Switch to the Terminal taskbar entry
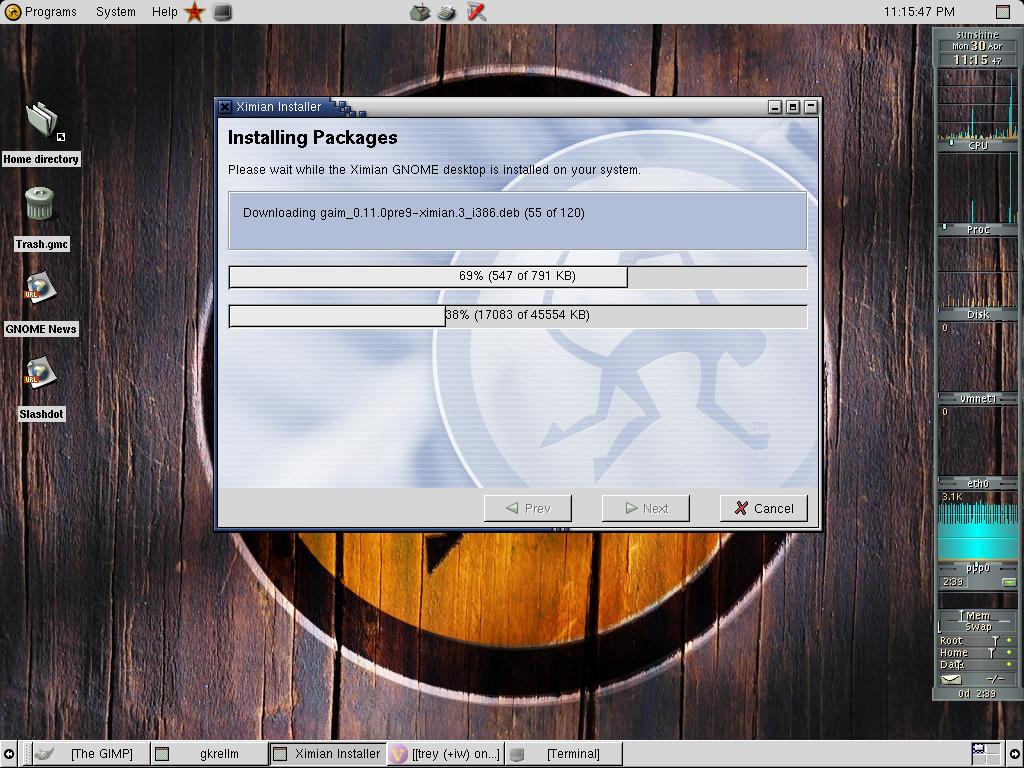This screenshot has height=768, width=1024. click(564, 754)
